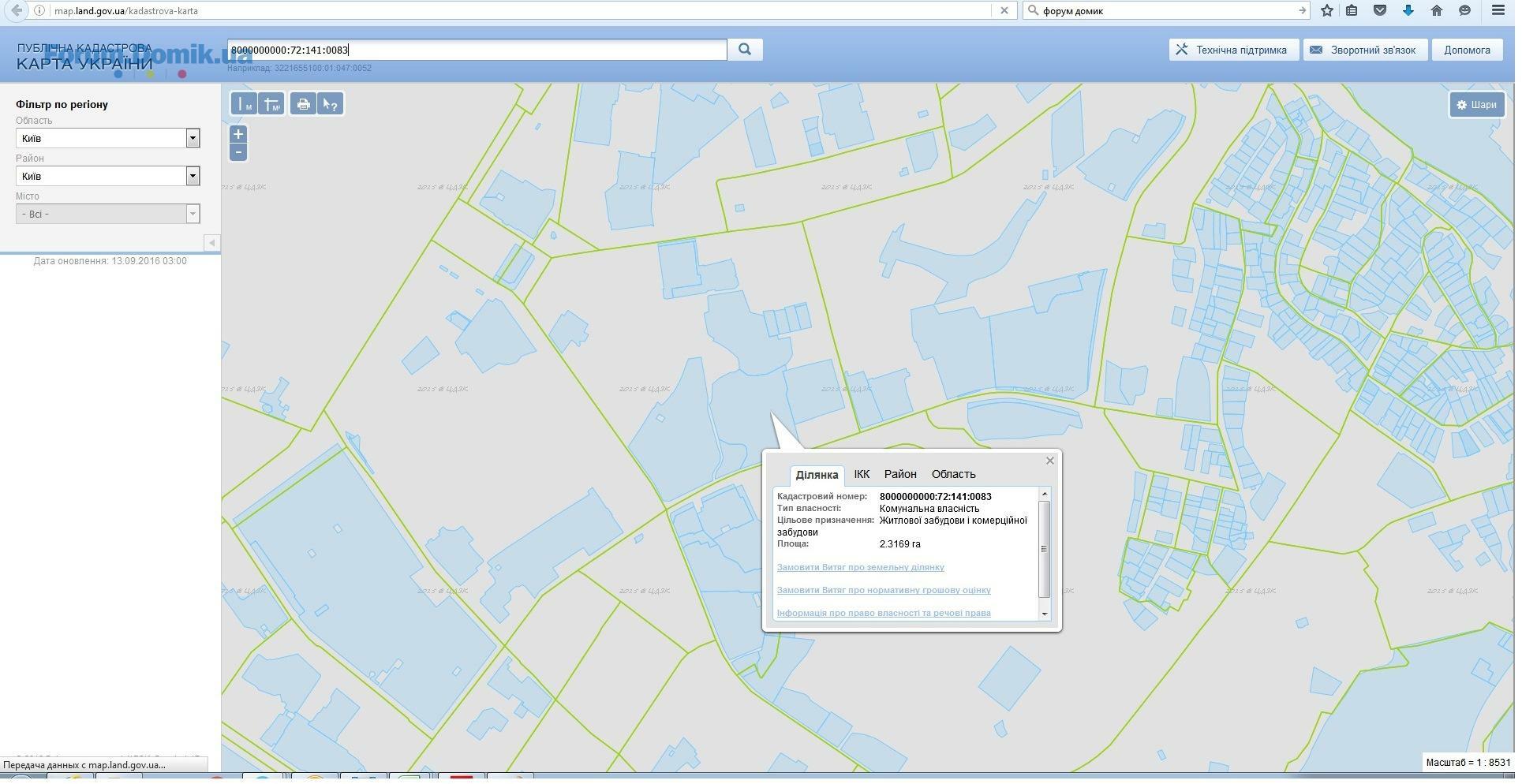Switch to the Область tab in popup

tap(953, 474)
